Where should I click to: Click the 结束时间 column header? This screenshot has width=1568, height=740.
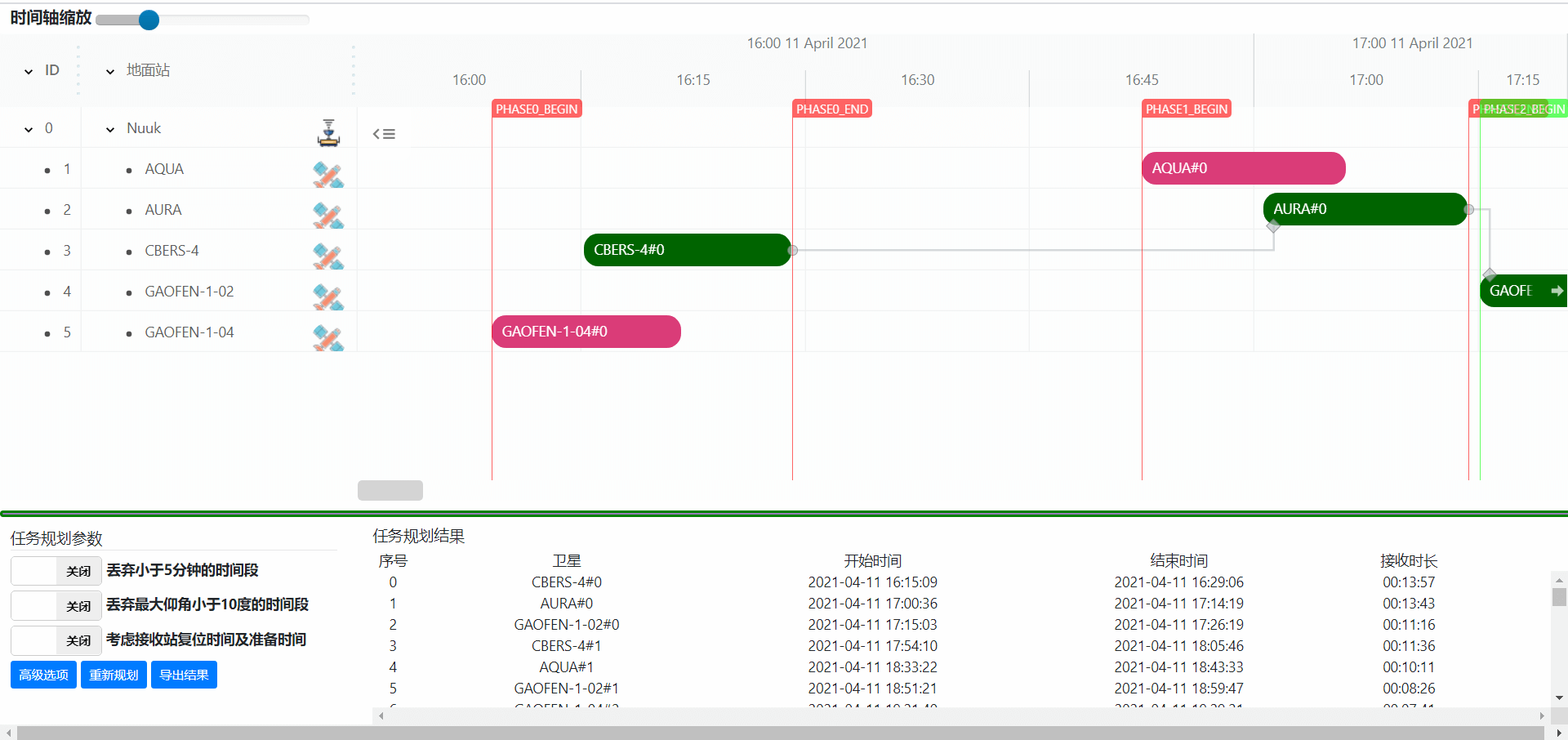point(1178,560)
